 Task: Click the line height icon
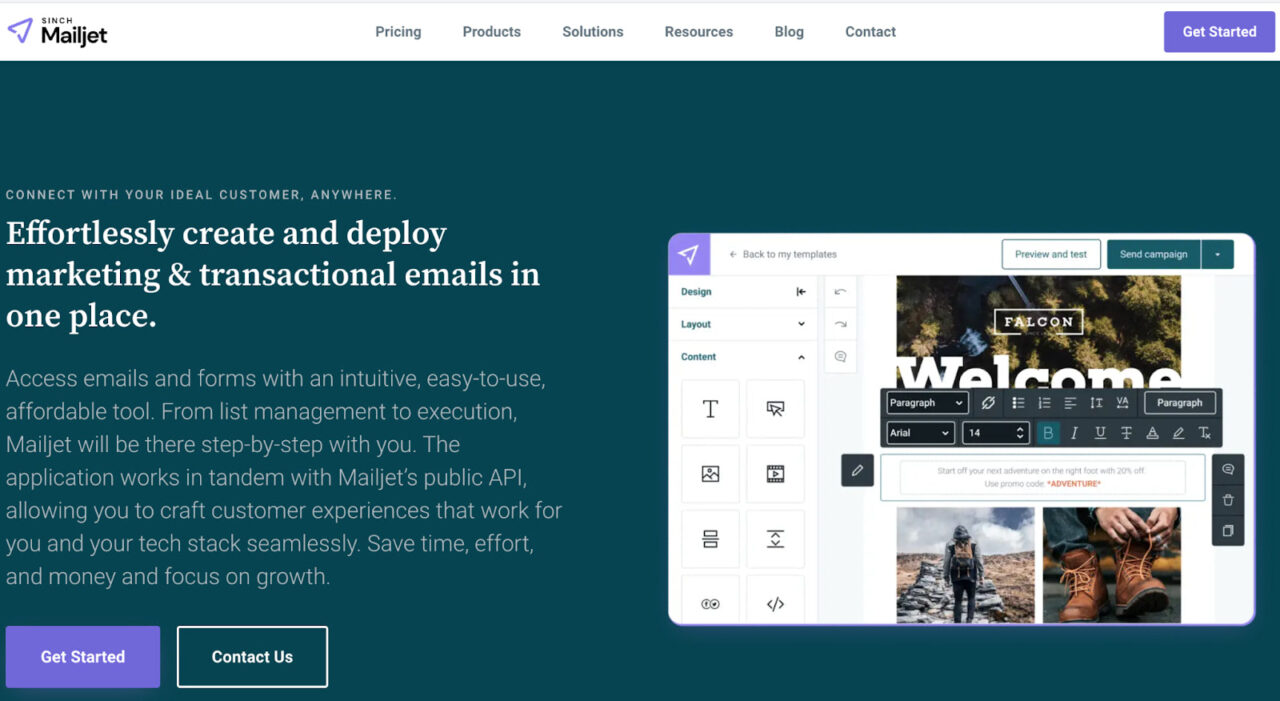1096,403
